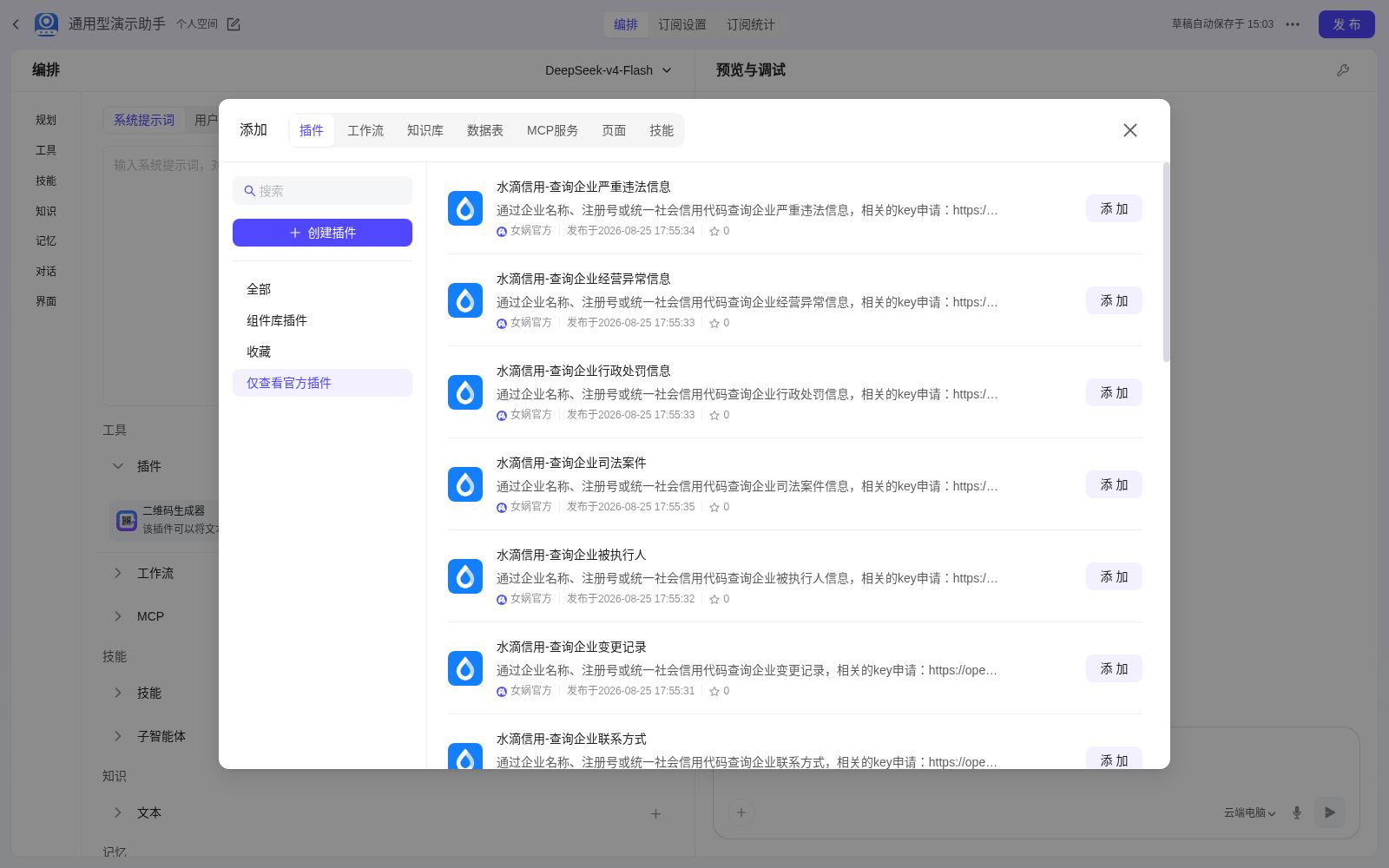
Task: Expand the 工作流 section
Action: (x=118, y=573)
